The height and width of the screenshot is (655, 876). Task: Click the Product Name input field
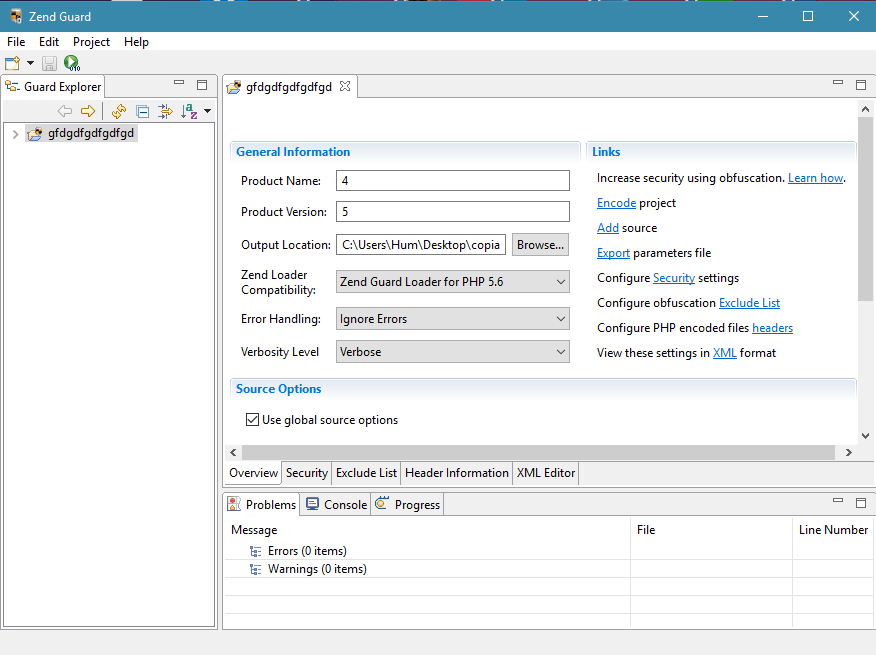pos(453,181)
